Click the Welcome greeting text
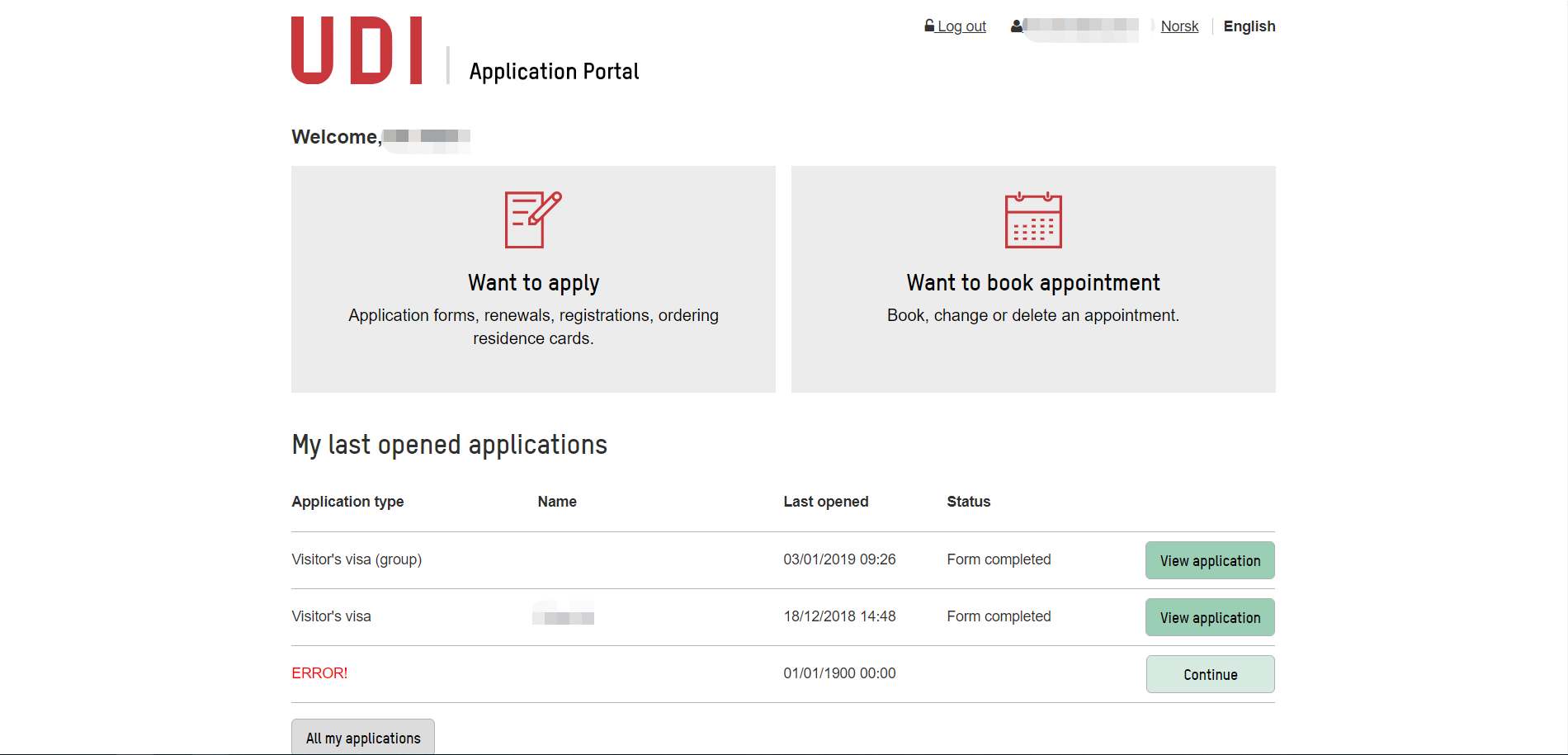Screen dimensions: 1568x755 [337, 137]
